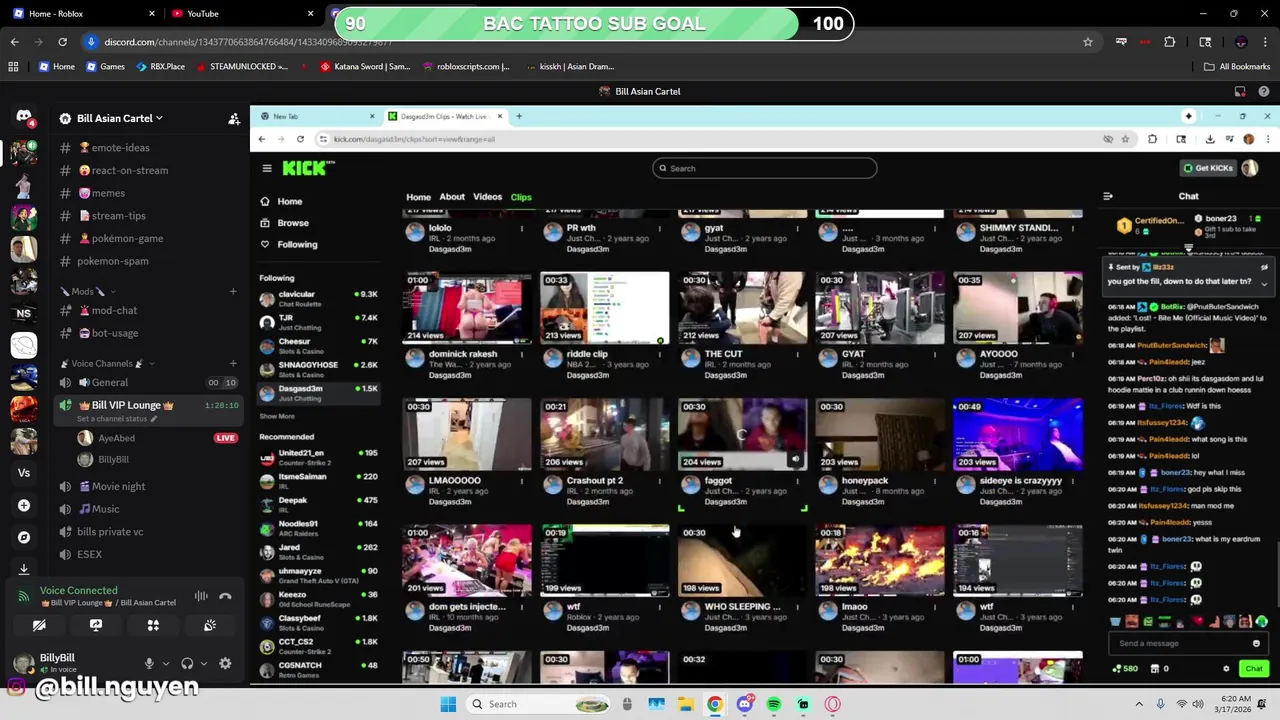Reload the Discord browser tab
The height and width of the screenshot is (720, 1280).
[x=62, y=42]
